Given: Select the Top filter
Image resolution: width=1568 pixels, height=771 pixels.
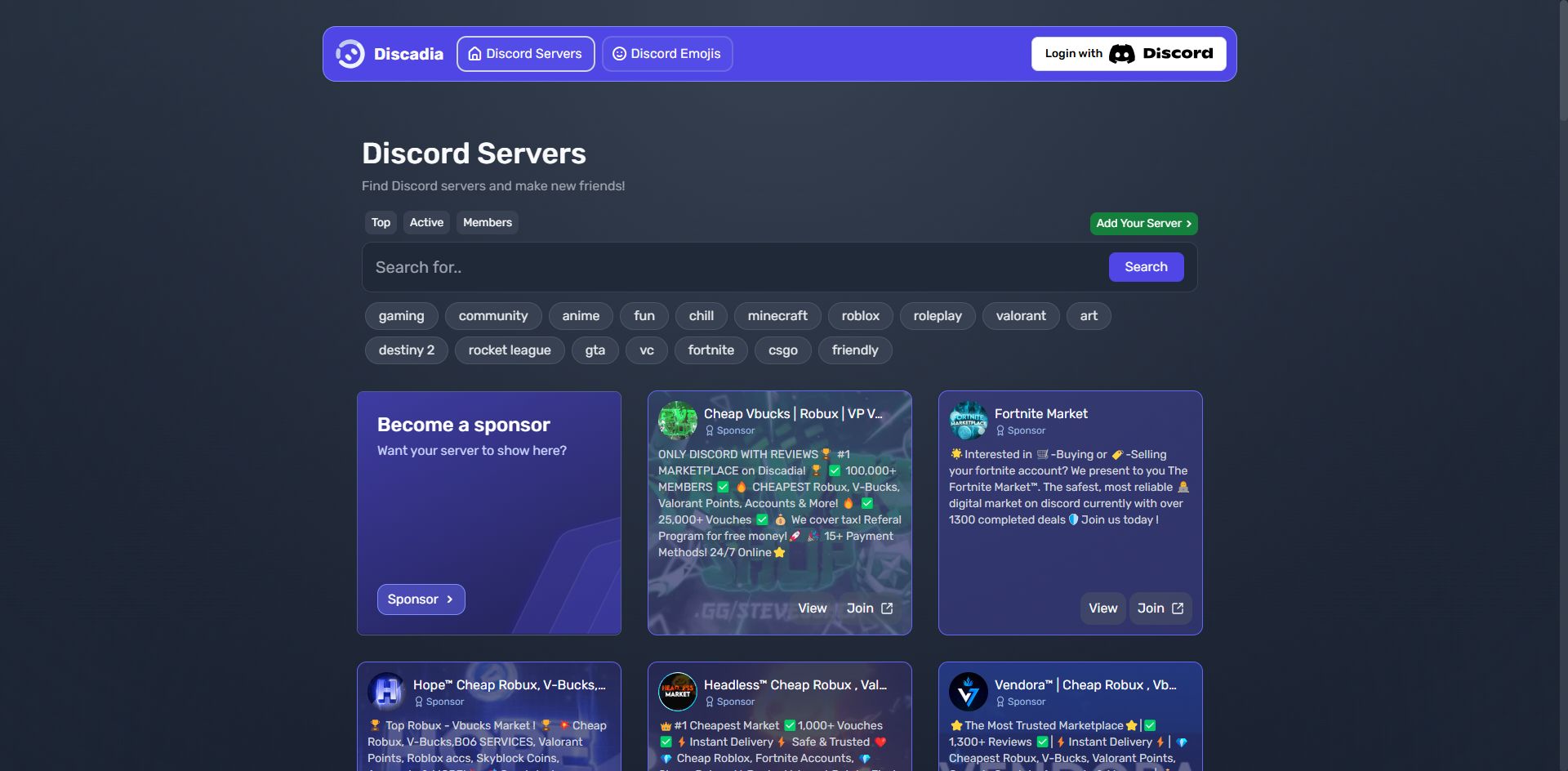Looking at the screenshot, I should pyautogui.click(x=381, y=222).
